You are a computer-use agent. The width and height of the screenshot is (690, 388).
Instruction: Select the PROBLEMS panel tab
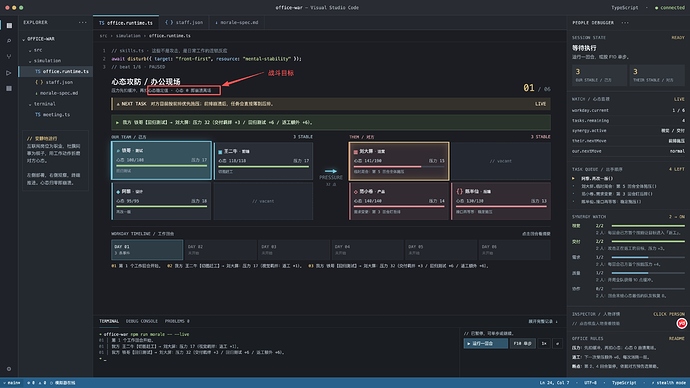pos(177,321)
